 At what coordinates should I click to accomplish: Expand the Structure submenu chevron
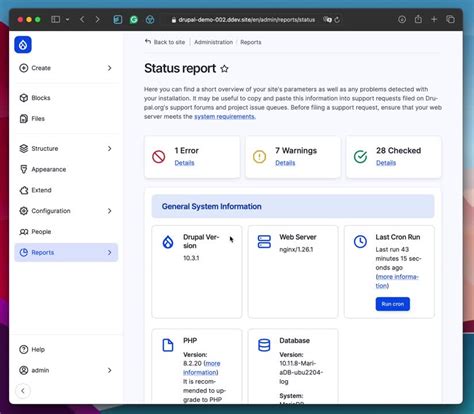point(109,149)
